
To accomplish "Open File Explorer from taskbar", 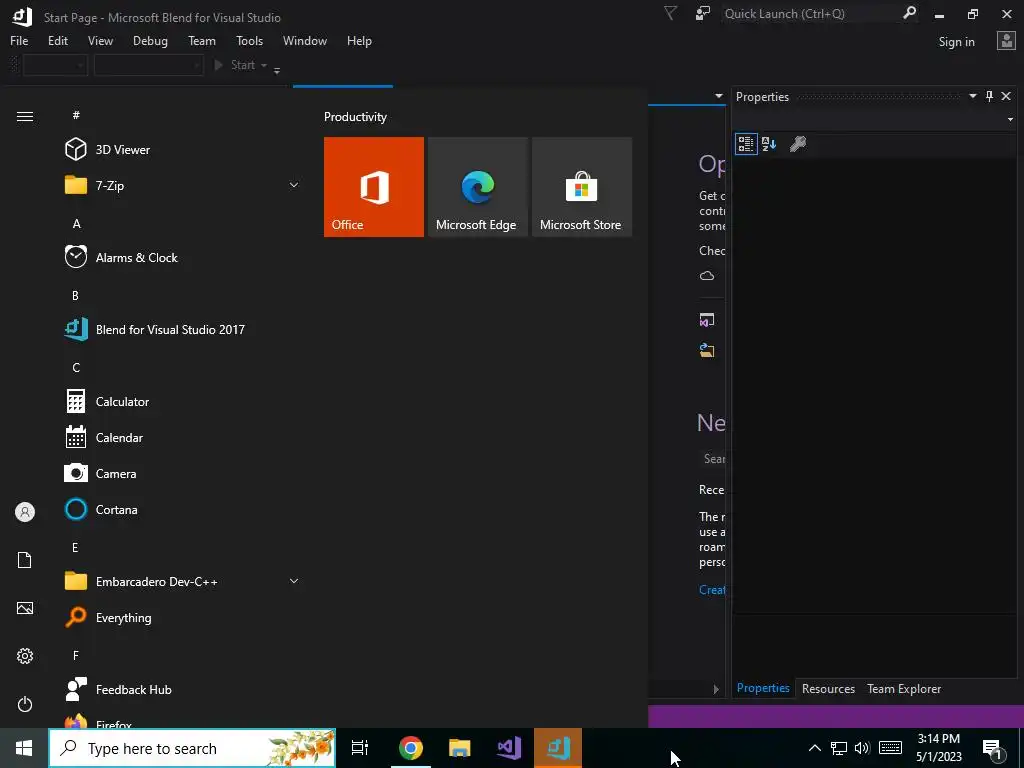I will pos(460,748).
